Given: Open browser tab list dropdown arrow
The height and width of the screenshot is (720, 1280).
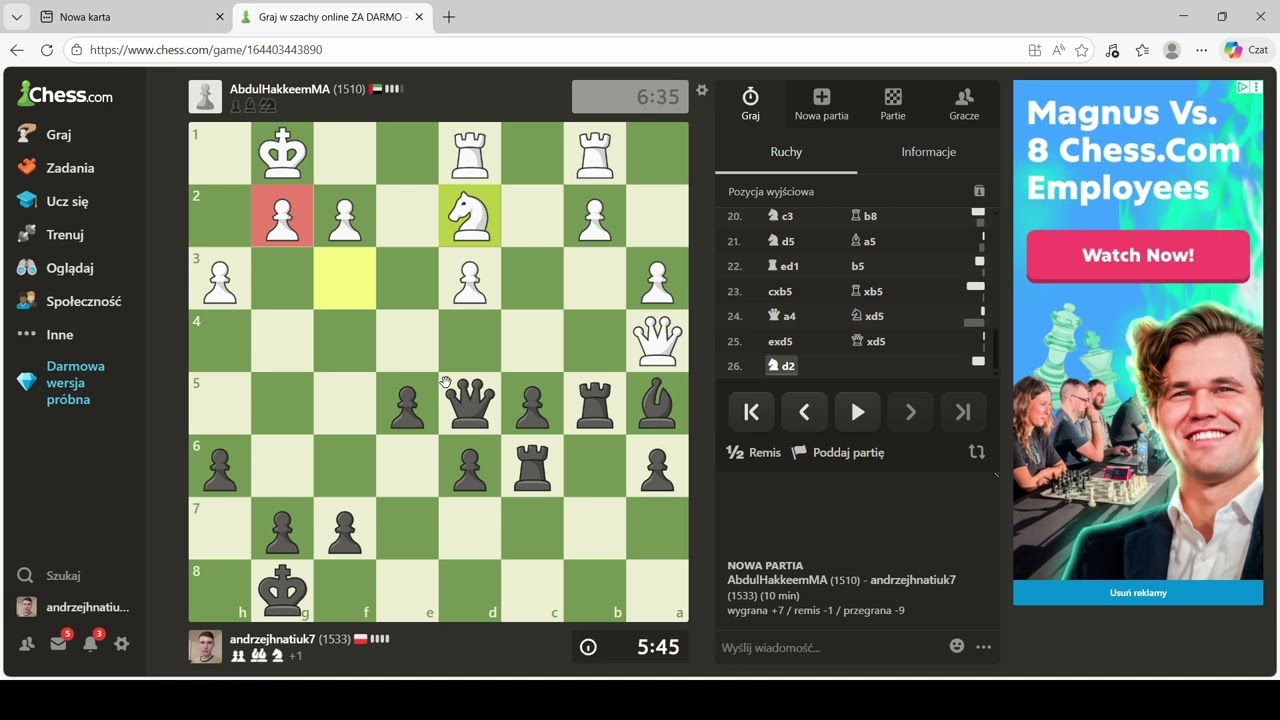Looking at the screenshot, I should click(x=16, y=17).
